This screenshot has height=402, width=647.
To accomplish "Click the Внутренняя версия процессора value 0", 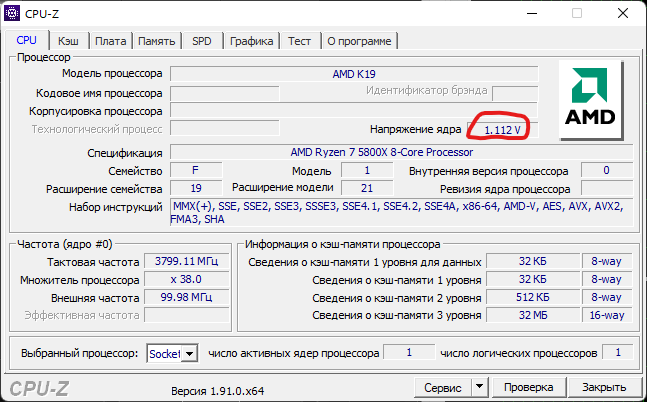I will coord(607,170).
